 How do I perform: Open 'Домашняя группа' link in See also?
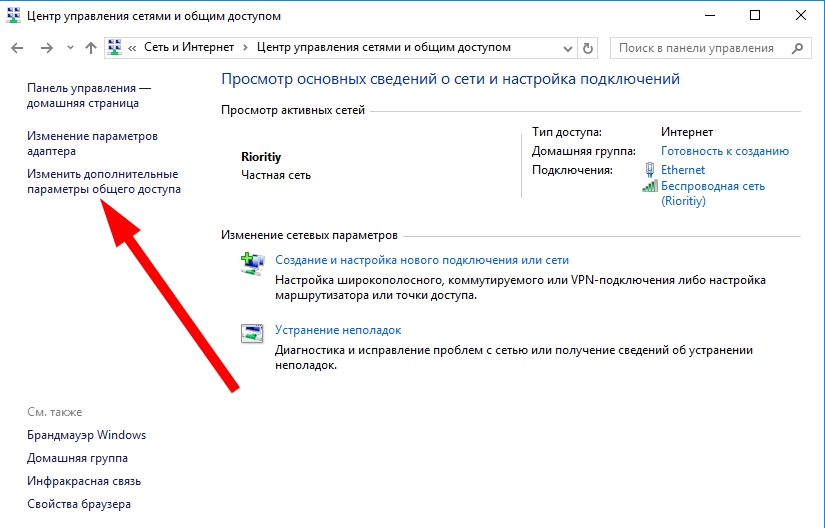point(77,458)
